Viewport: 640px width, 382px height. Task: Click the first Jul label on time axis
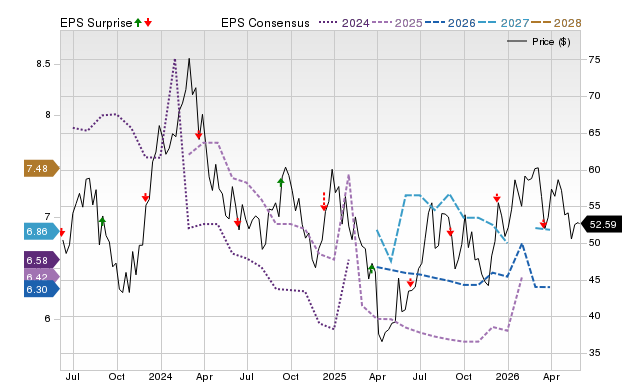click(73, 376)
